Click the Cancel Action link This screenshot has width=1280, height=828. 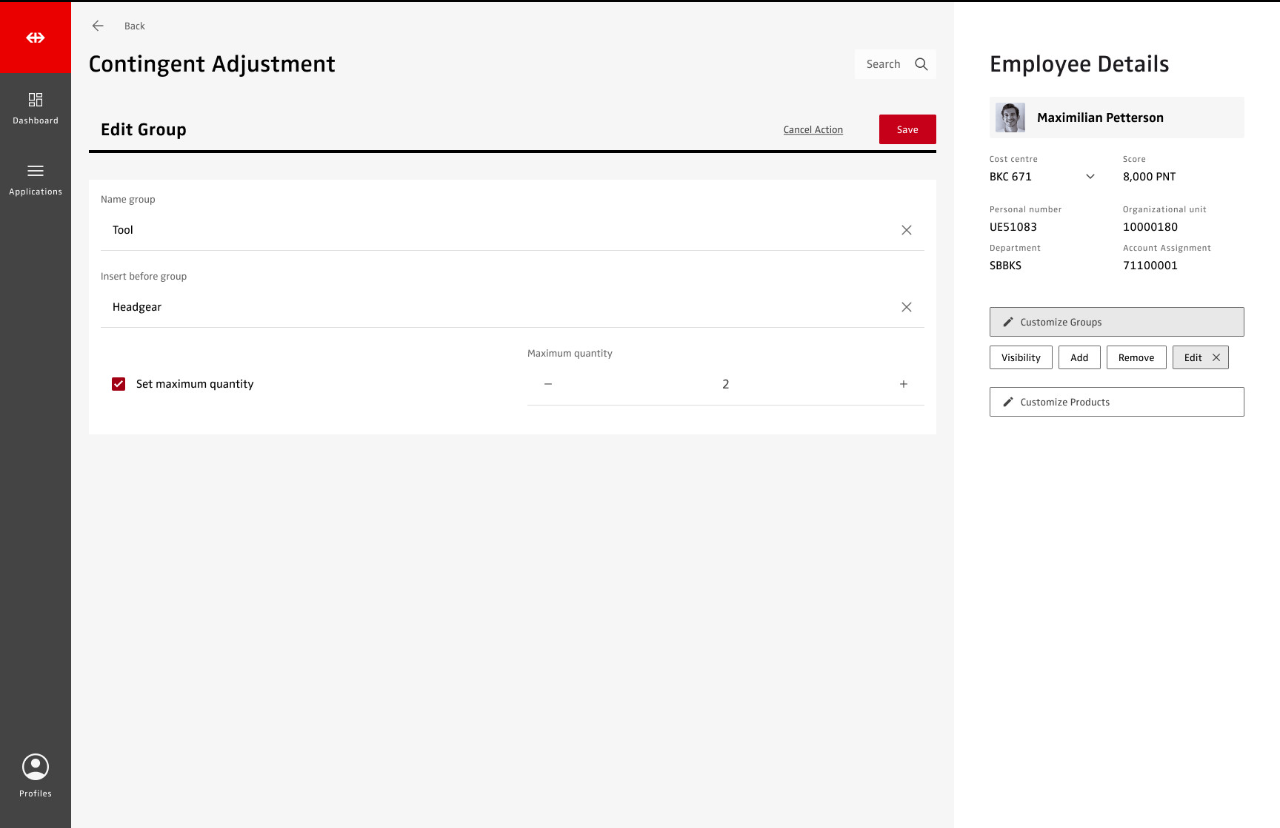pos(812,130)
